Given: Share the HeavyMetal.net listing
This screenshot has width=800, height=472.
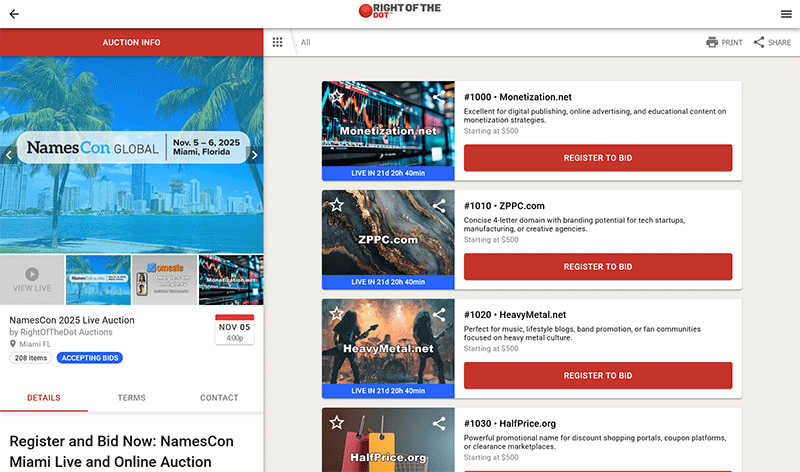Looking at the screenshot, I should (439, 314).
